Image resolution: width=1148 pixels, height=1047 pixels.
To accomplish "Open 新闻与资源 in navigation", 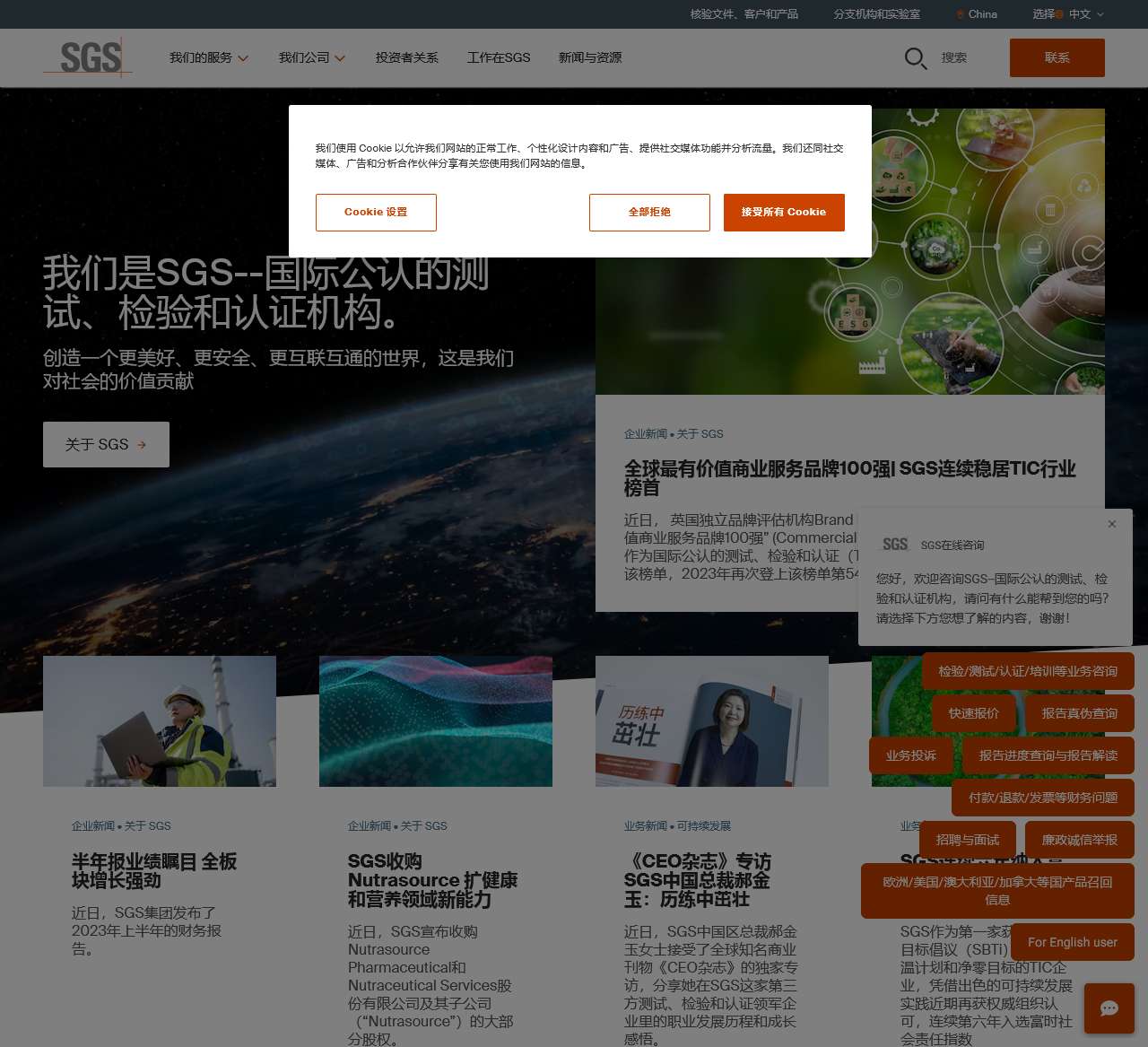I will pyautogui.click(x=589, y=57).
